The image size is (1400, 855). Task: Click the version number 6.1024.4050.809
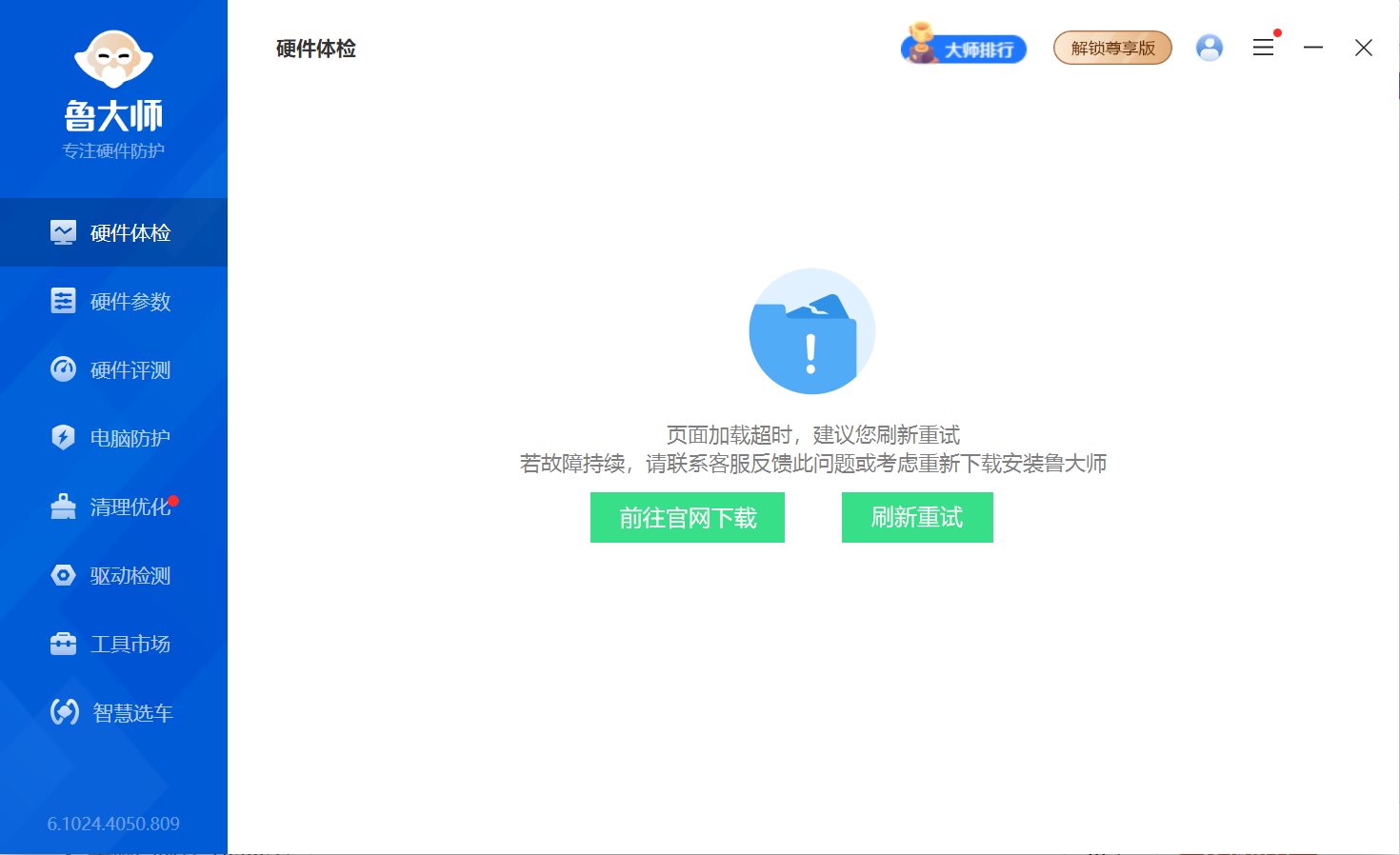(x=112, y=824)
